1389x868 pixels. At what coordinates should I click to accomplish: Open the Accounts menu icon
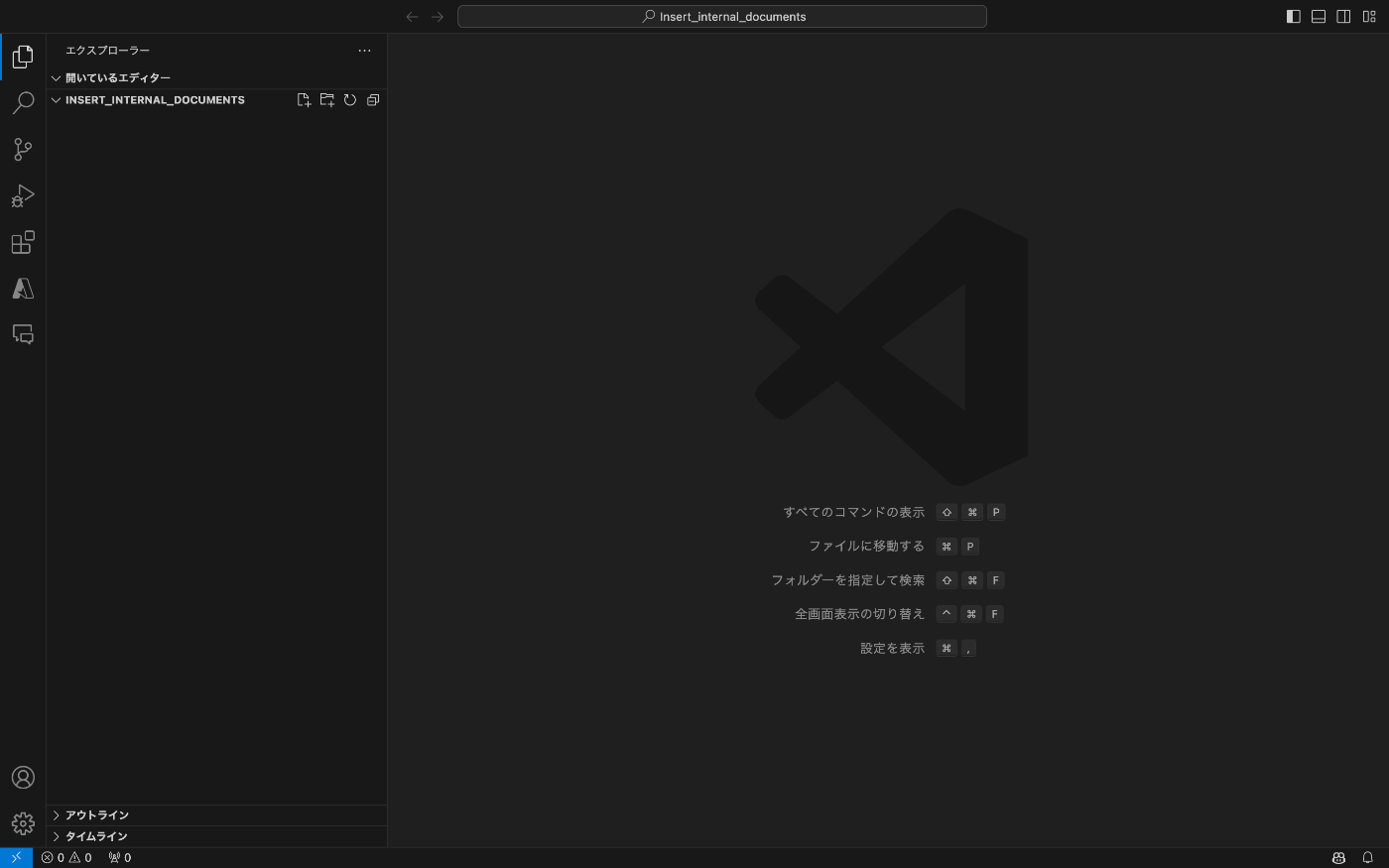click(23, 778)
